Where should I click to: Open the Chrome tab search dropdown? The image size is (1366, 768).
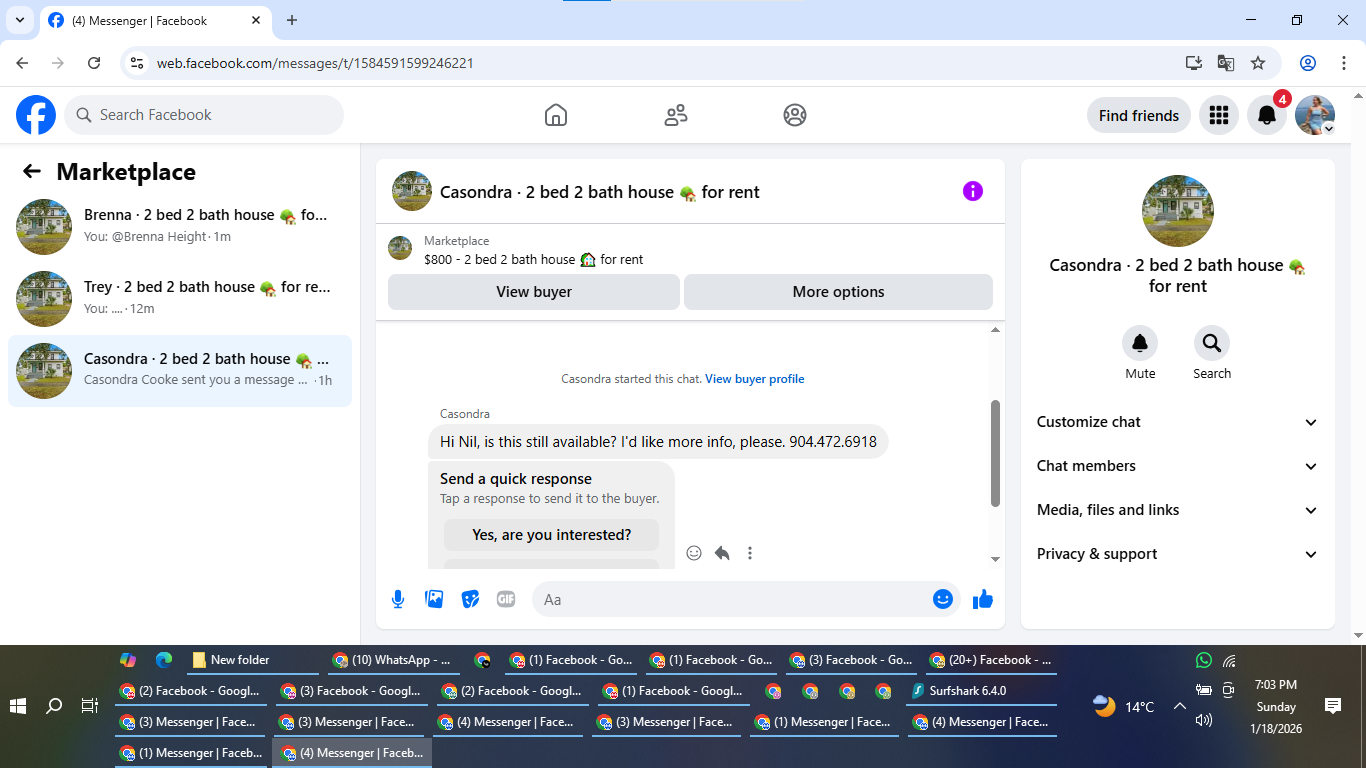(x=19, y=20)
